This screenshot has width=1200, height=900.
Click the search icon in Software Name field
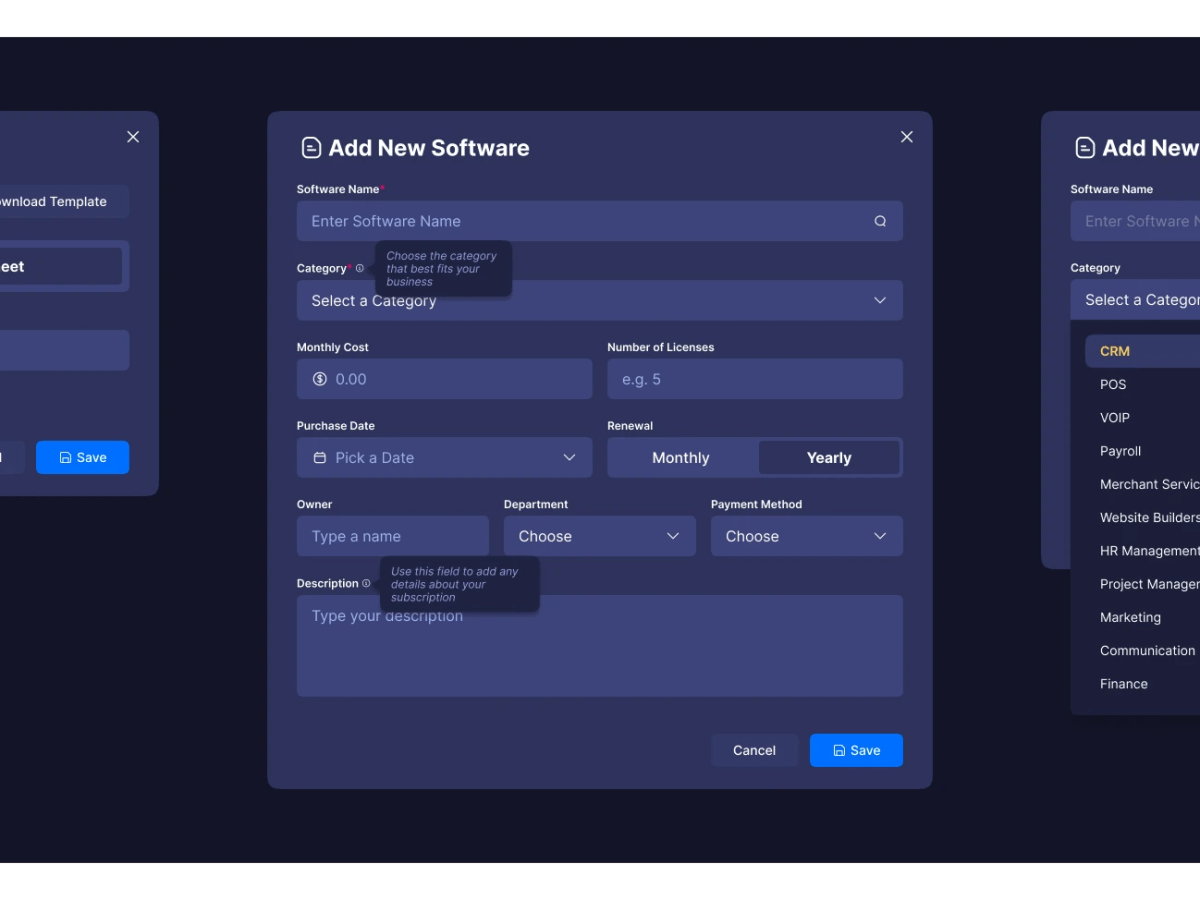[x=880, y=221]
